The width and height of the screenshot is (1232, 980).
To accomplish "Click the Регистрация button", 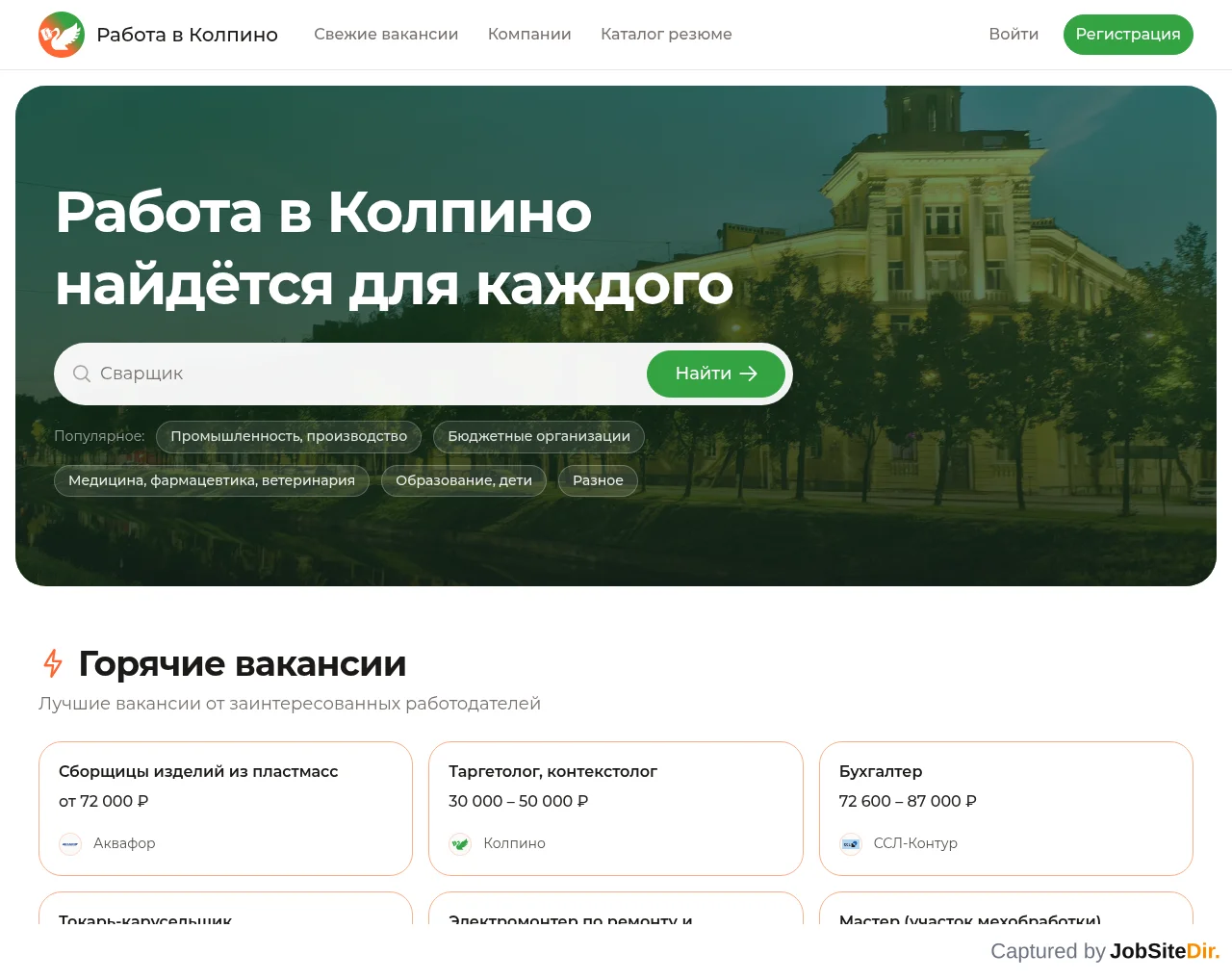I will pos(1128,35).
